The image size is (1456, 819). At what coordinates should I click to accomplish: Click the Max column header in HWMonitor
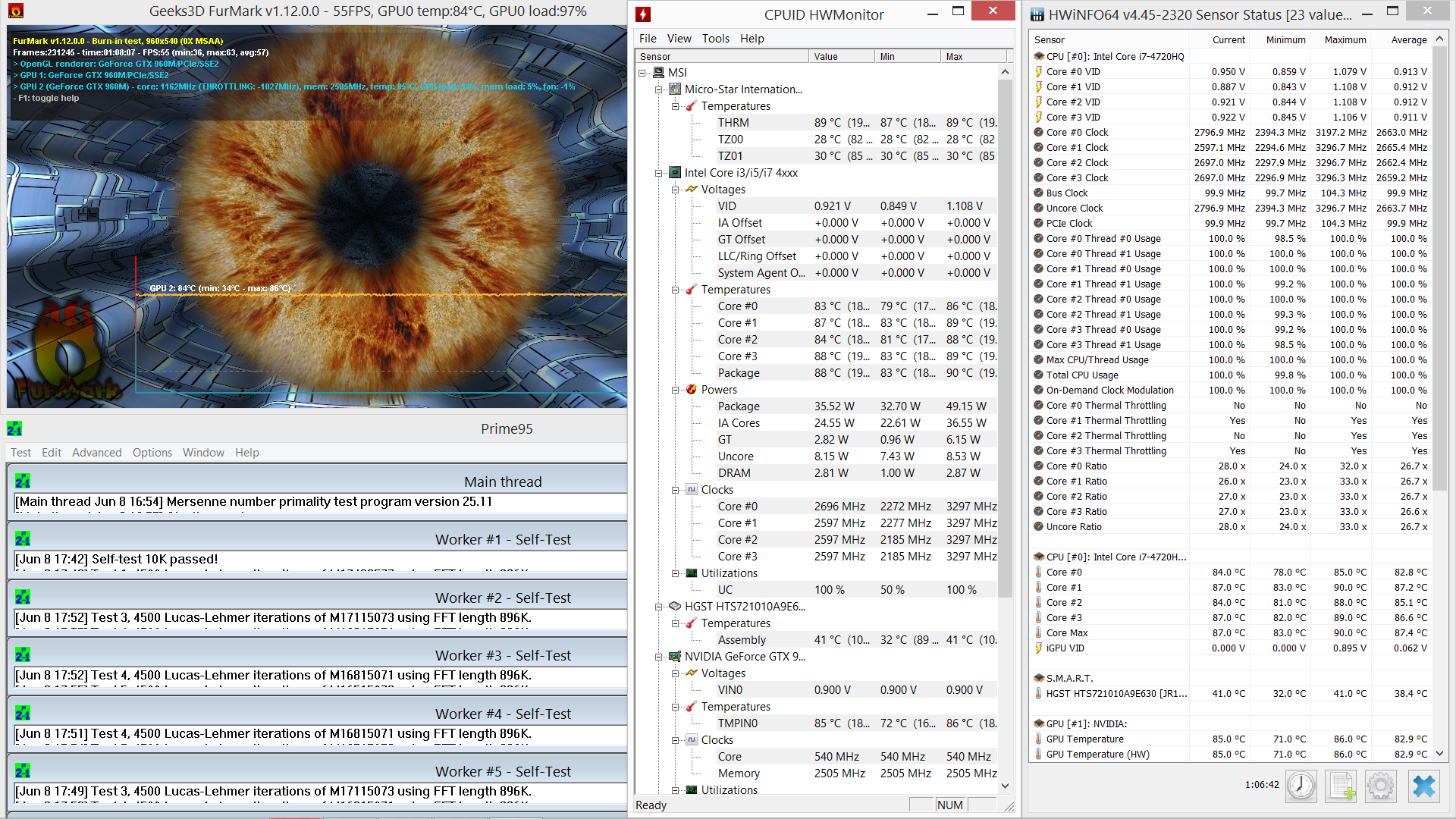pos(973,56)
